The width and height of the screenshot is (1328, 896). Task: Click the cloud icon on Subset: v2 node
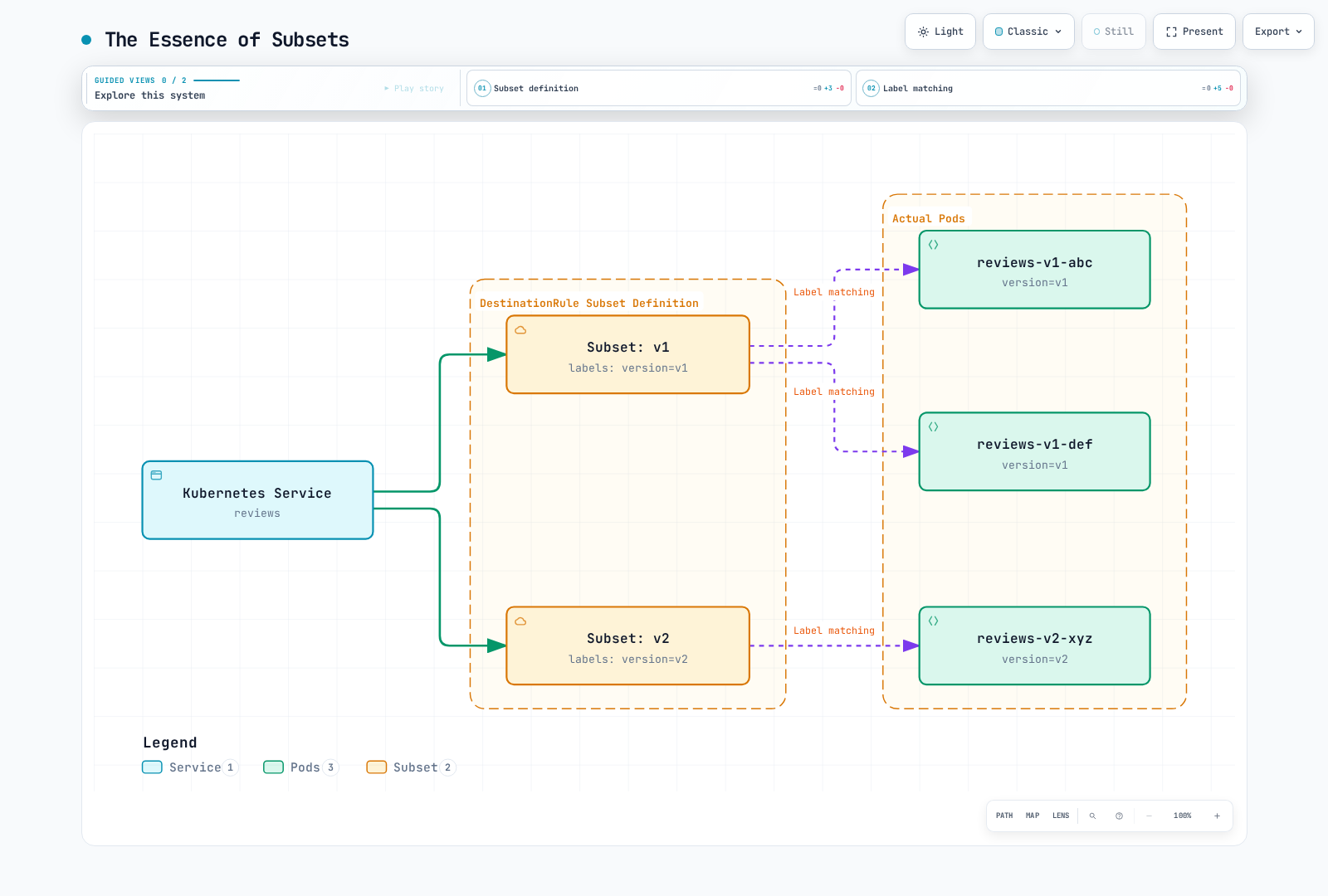(520, 621)
